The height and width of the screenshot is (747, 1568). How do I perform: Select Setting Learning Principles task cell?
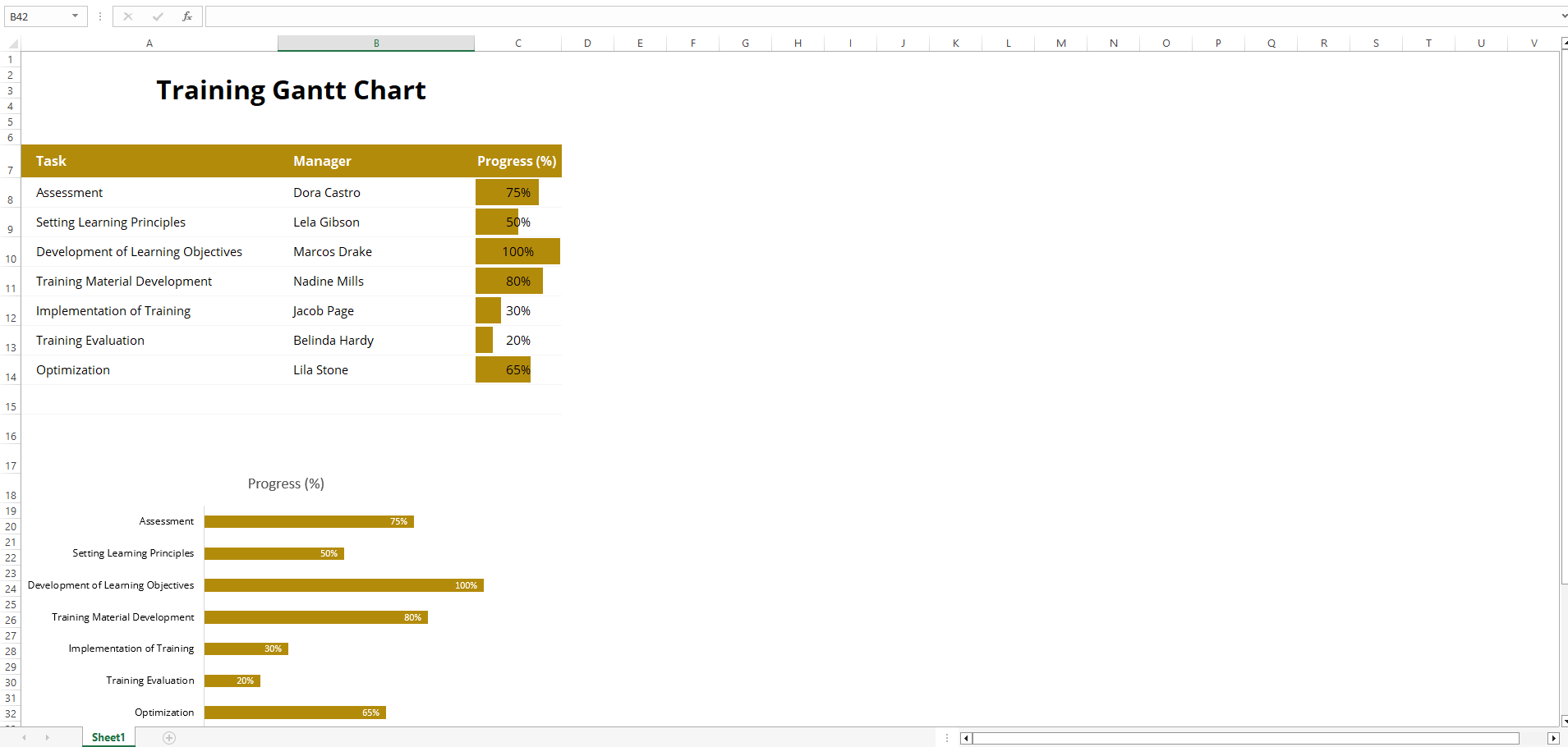point(149,222)
